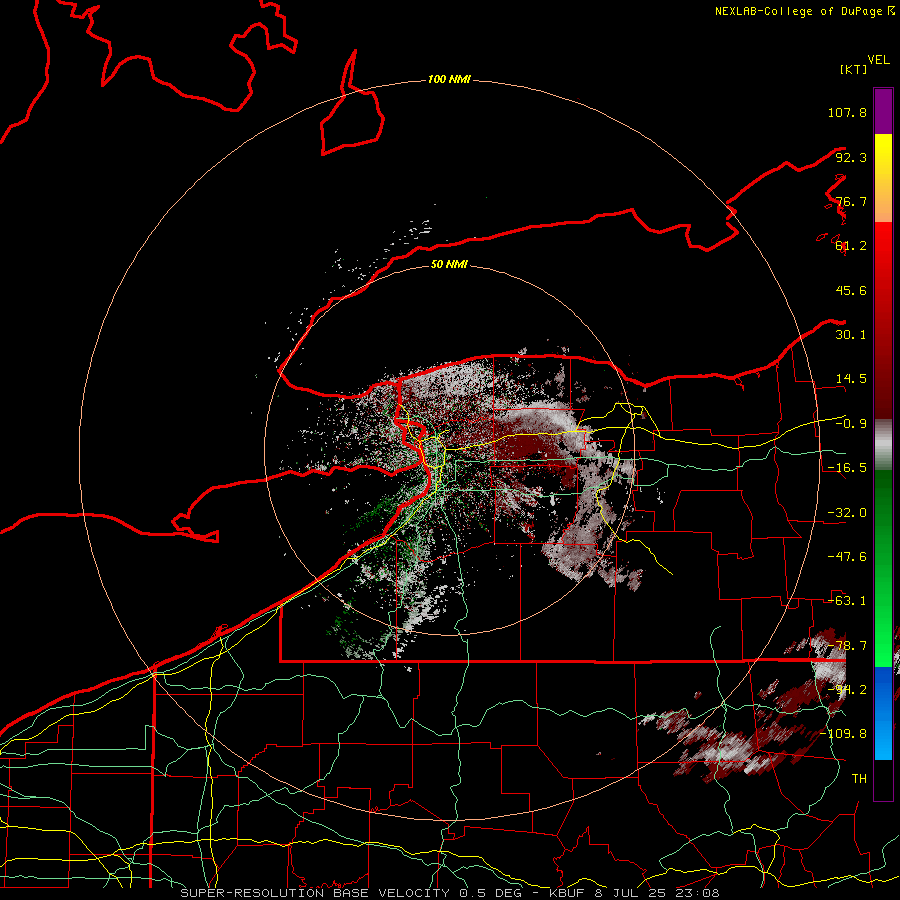The height and width of the screenshot is (900, 900).
Task: Click the 14.5 legend value
Action: pos(851,379)
